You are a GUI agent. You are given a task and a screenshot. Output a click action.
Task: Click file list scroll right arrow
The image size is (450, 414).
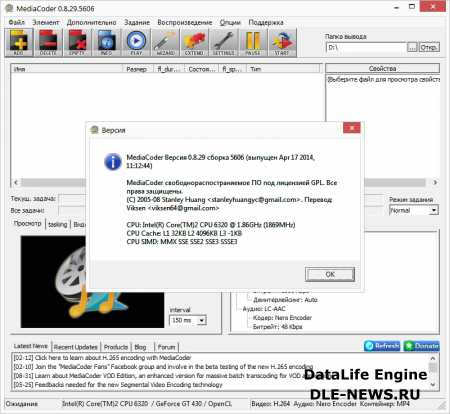[435, 182]
